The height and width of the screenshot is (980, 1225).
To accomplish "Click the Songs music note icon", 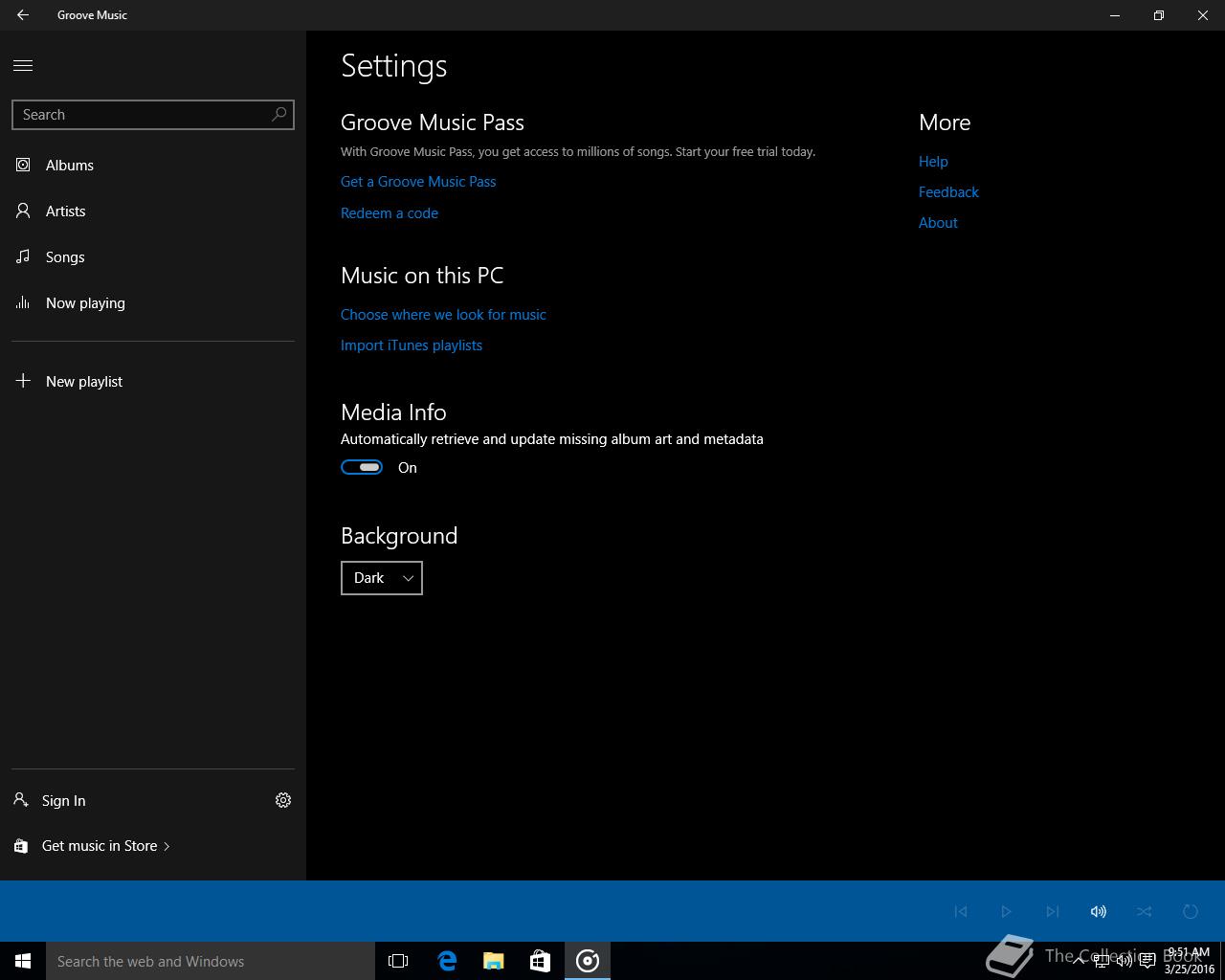I will pyautogui.click(x=23, y=256).
